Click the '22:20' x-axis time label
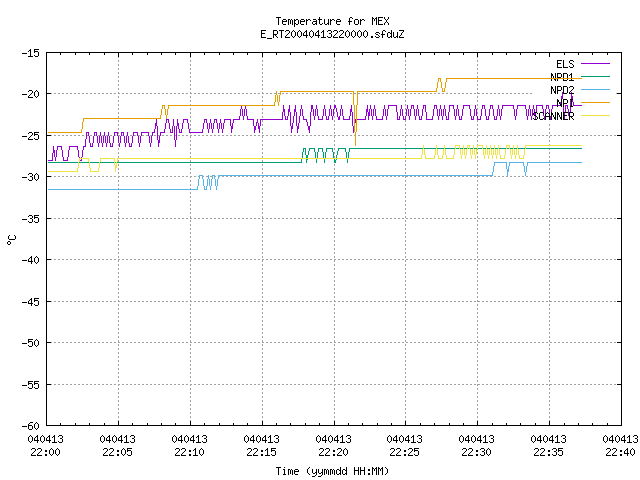The width and height of the screenshot is (640, 480). (333, 452)
